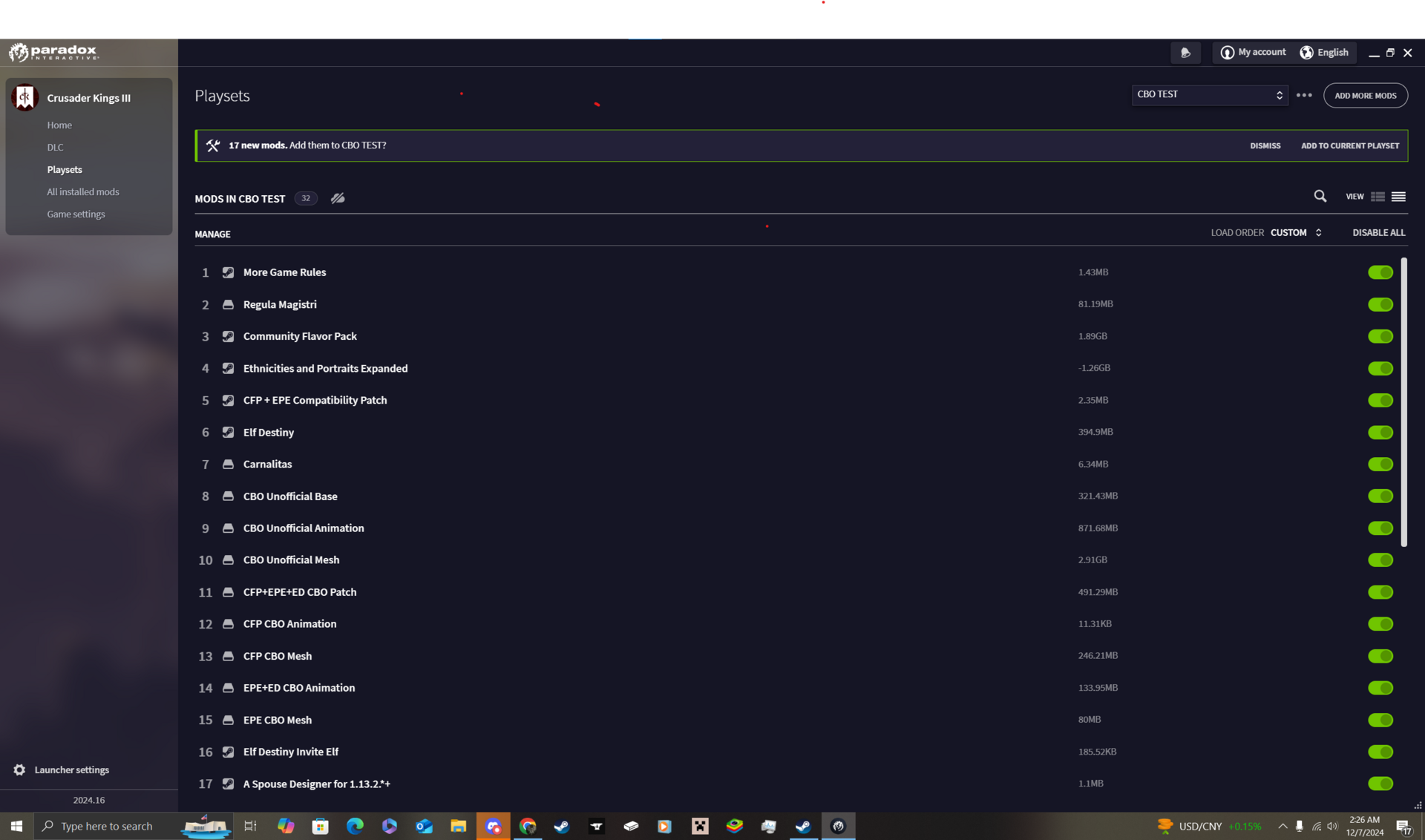Click the CFP+EPE+ED CBO Patch mod name

click(x=299, y=592)
